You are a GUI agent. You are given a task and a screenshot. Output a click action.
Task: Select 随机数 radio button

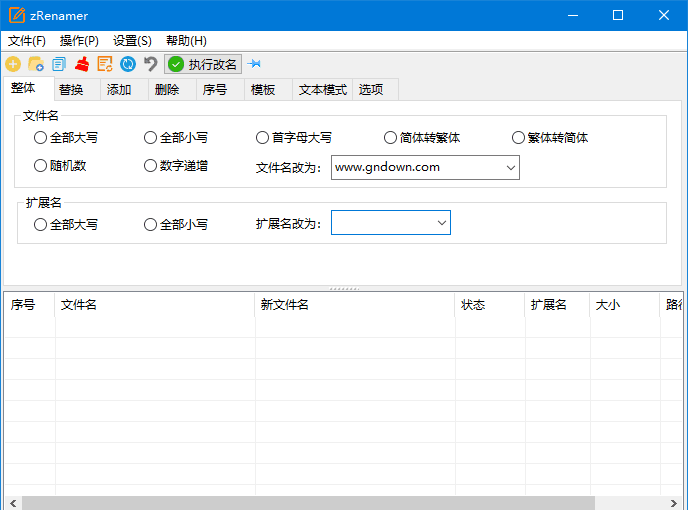[x=60, y=166]
